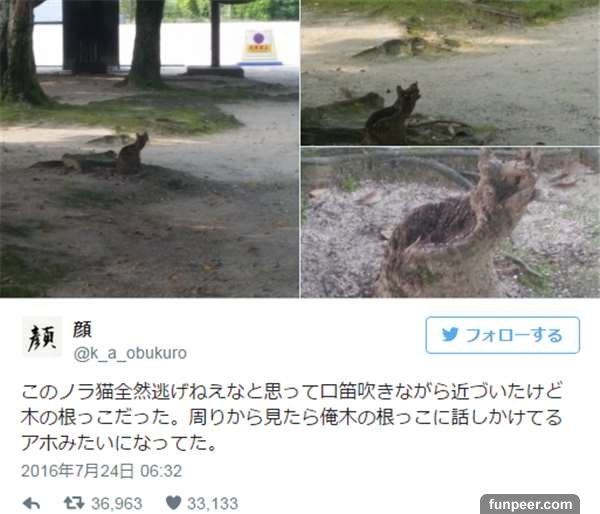Click the cat-like stump in the left photo
600x514 pixels.
pyautogui.click(x=132, y=154)
